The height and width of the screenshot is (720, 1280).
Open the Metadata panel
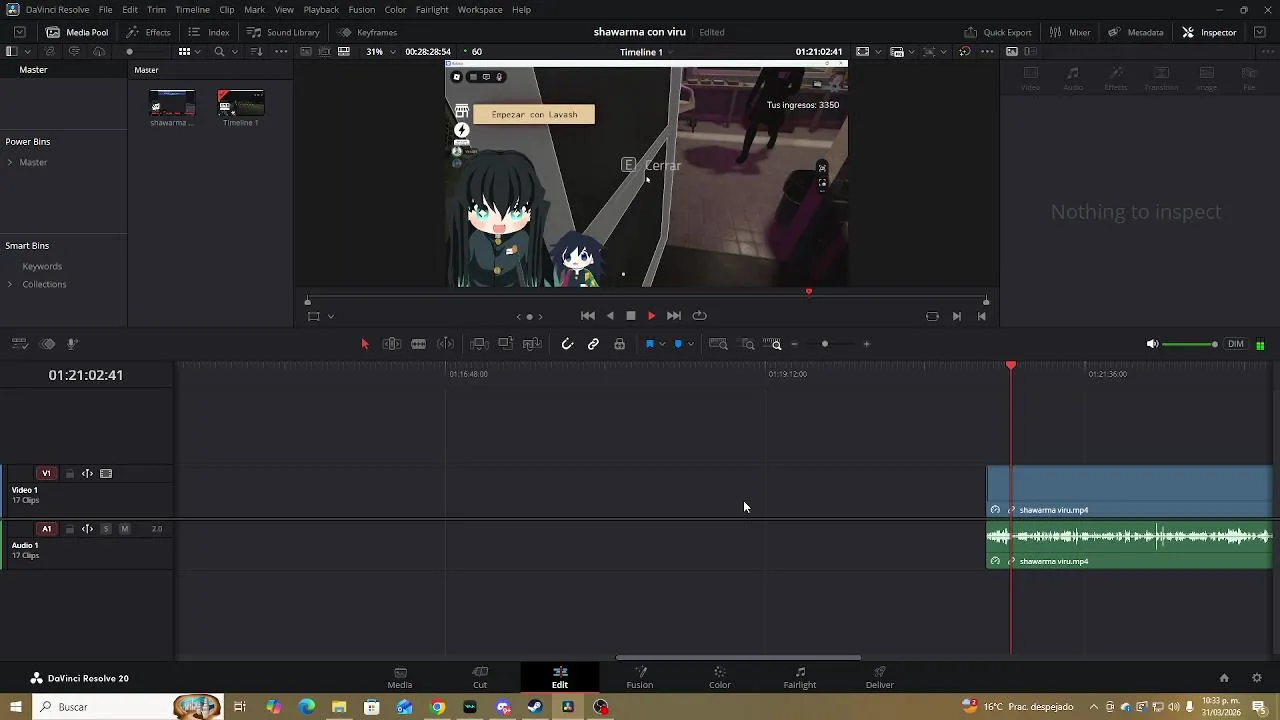tap(1135, 32)
